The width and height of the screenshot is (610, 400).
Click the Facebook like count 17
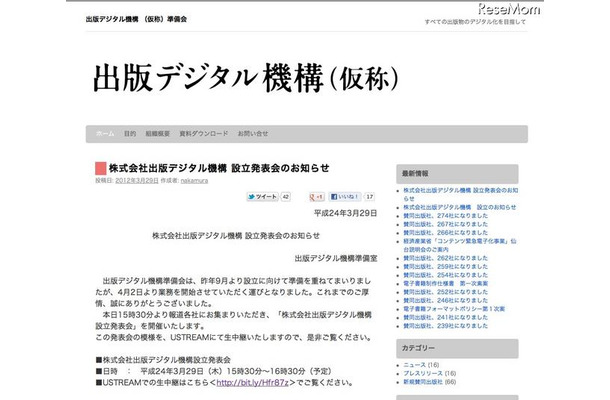[x=370, y=197]
